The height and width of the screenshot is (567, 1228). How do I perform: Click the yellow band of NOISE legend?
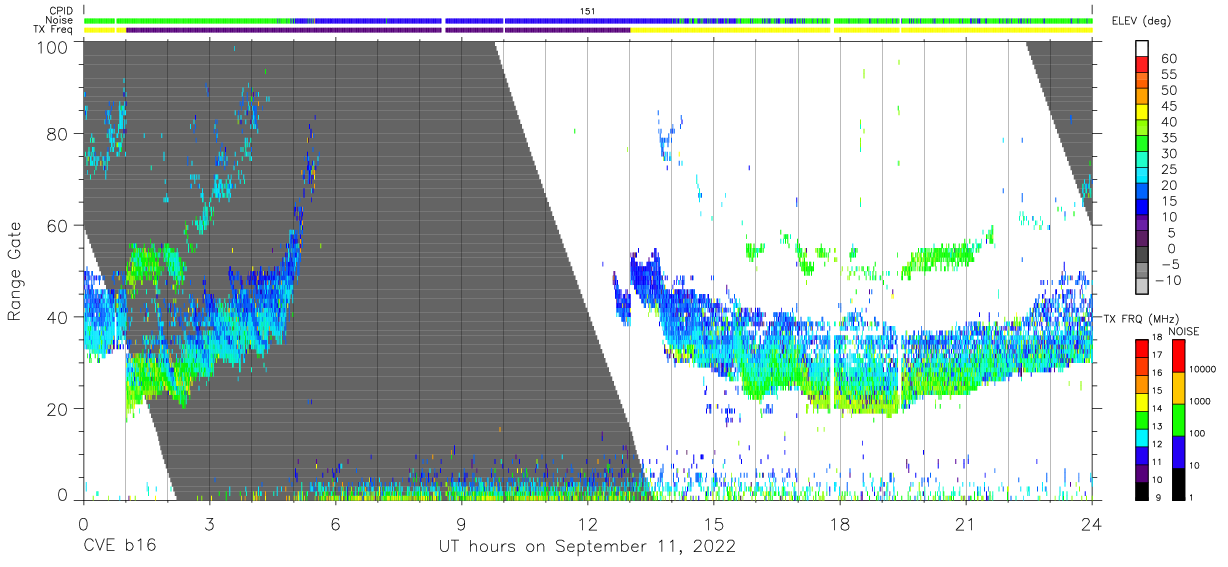(1178, 387)
